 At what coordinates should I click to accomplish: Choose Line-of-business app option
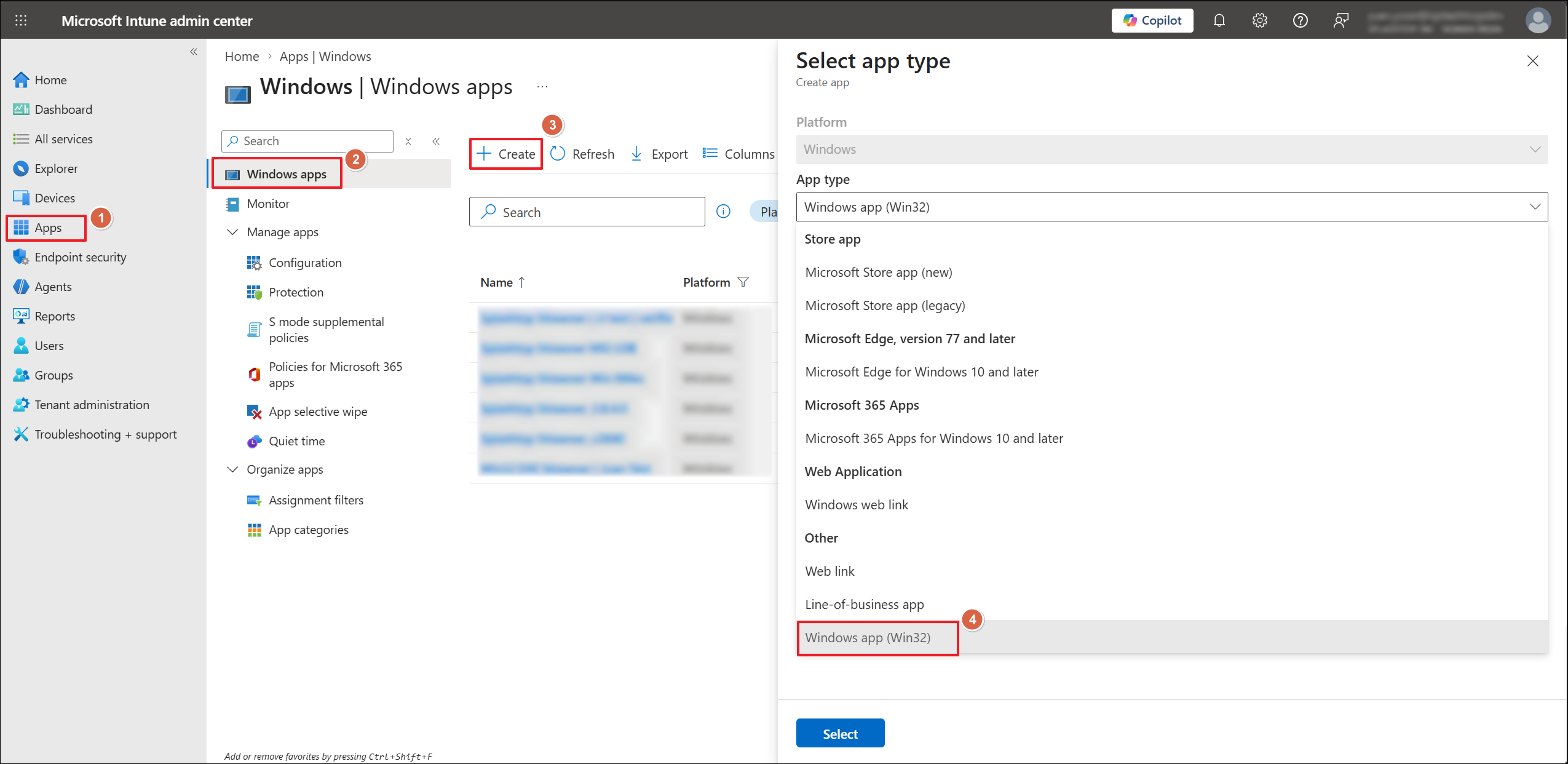tap(1172, 605)
